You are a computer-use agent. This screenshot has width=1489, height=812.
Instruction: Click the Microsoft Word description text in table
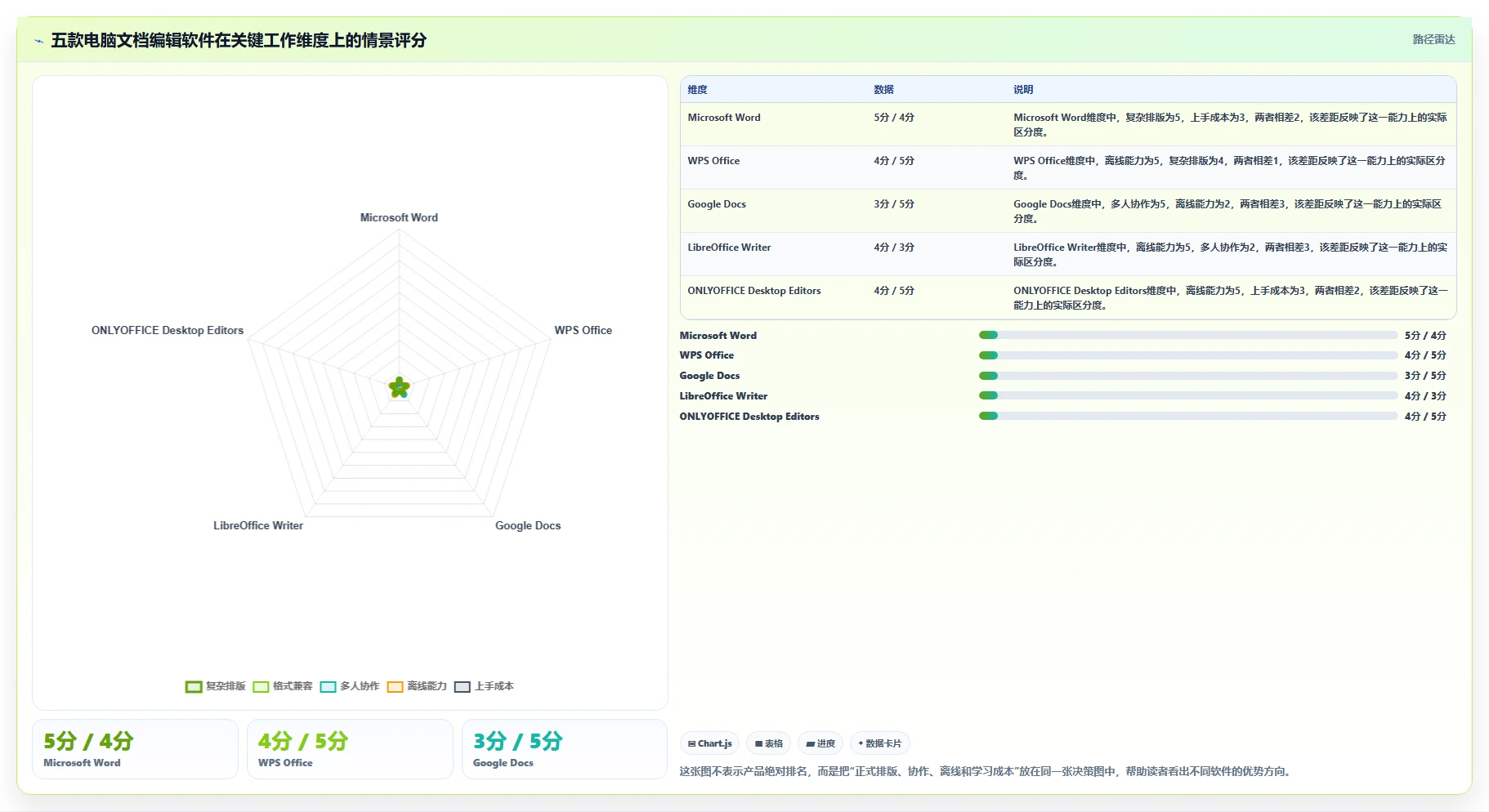tap(1230, 125)
